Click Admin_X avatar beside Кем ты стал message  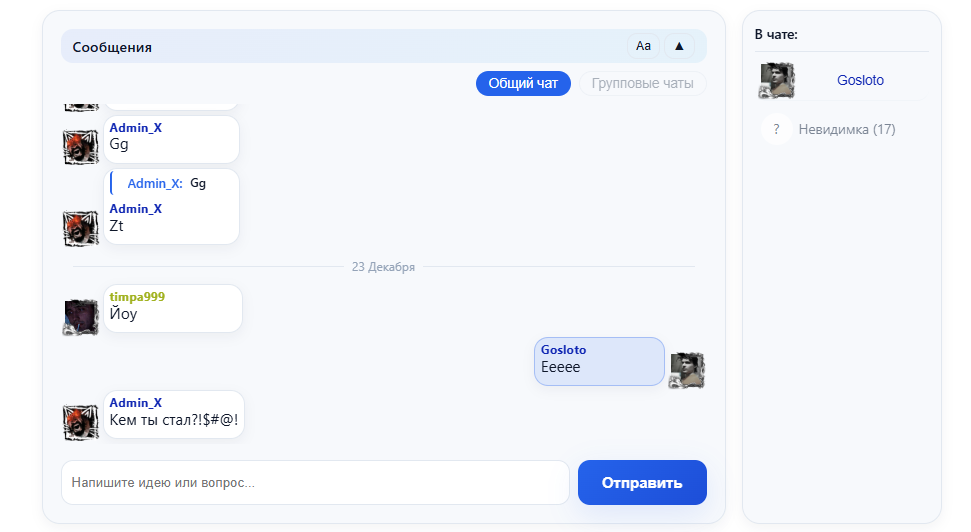point(81,422)
